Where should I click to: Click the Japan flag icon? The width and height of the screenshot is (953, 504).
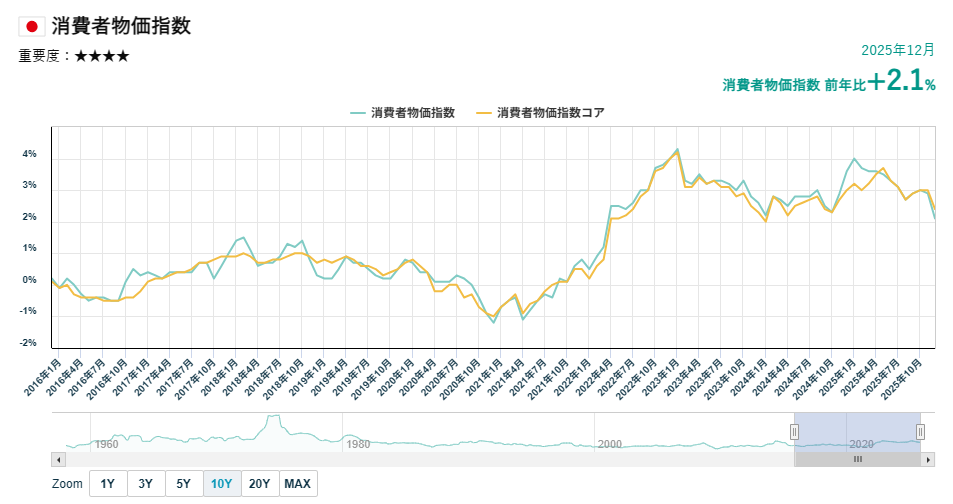pos(32,26)
